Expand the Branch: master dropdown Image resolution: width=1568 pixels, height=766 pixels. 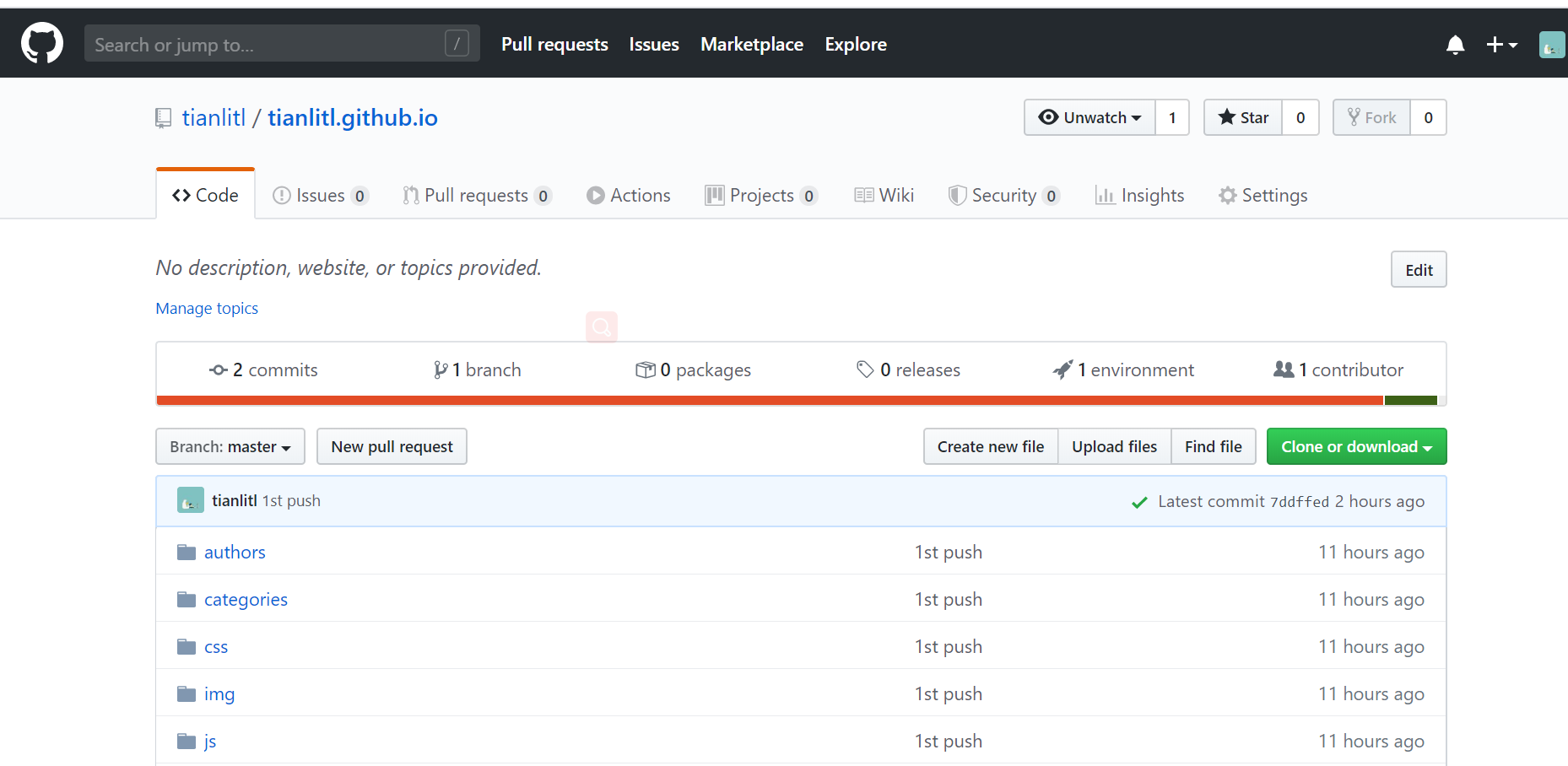(230, 446)
